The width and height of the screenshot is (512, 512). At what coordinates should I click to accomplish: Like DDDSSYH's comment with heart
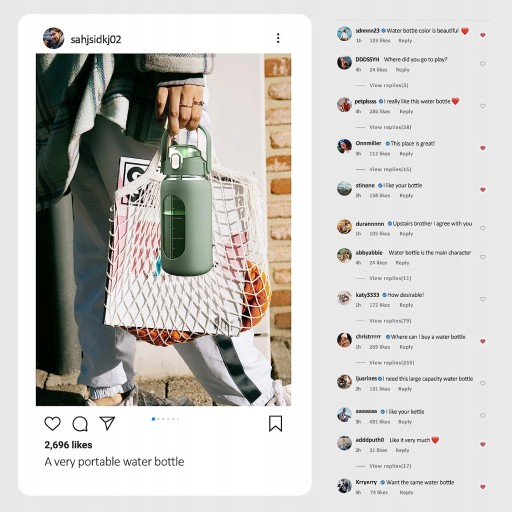point(482,64)
